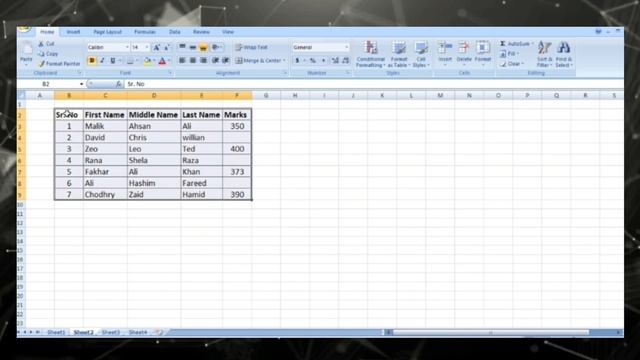Click Merge & Center button
Screen dimensions: 640x360
pyautogui.click(x=259, y=60)
